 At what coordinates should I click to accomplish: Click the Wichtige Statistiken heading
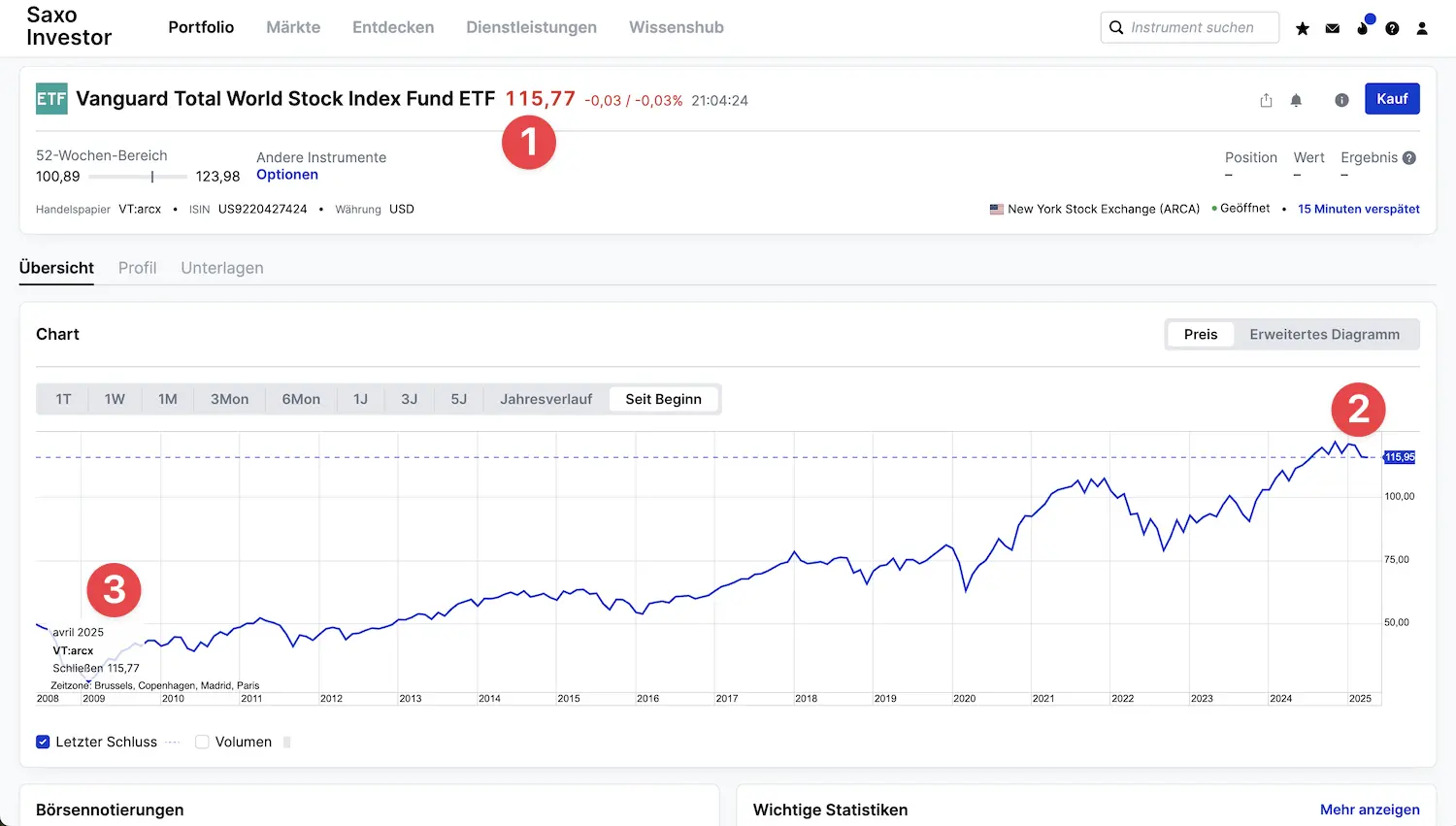pyautogui.click(x=831, y=809)
